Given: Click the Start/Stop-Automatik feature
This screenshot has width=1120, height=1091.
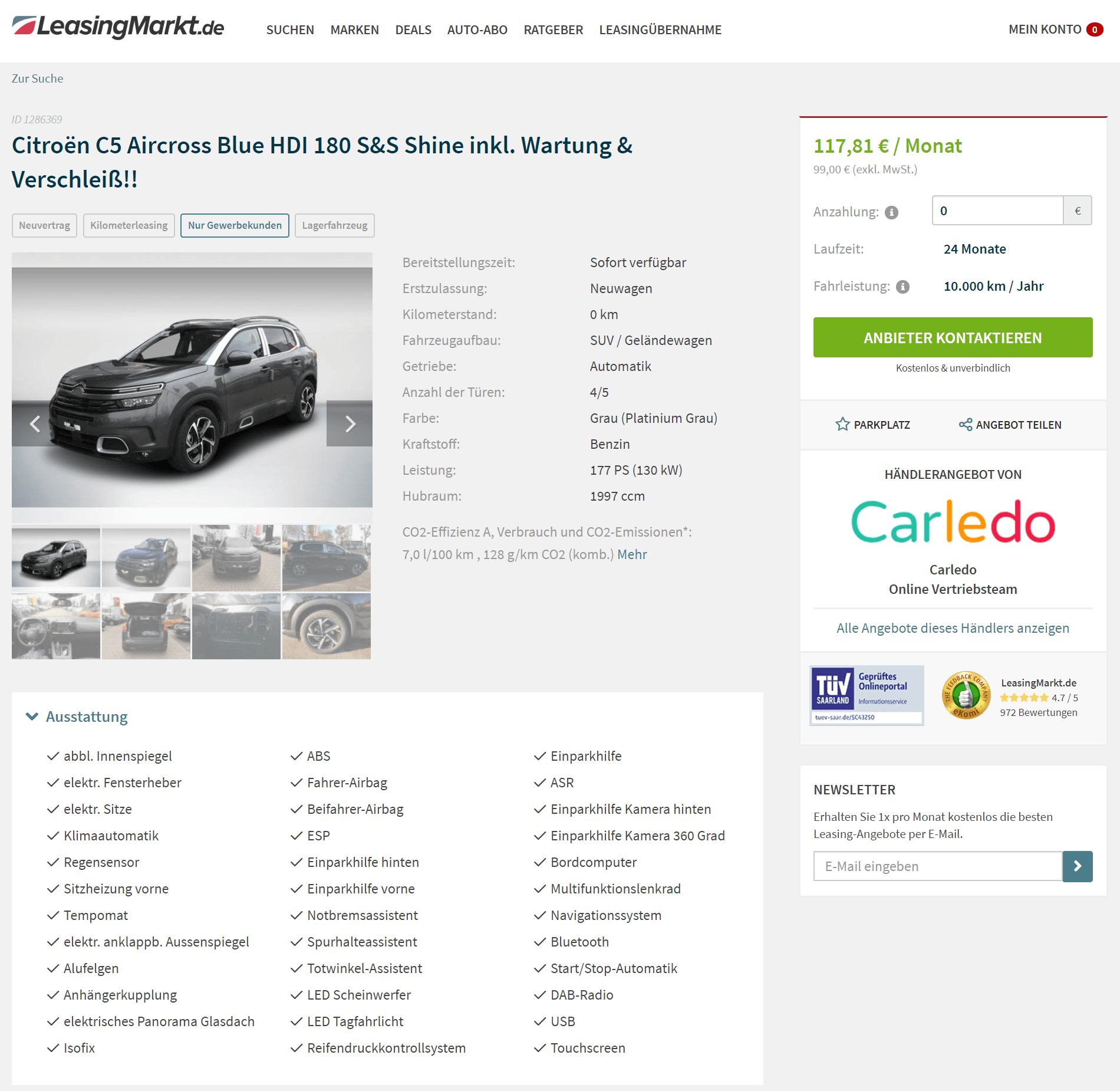Looking at the screenshot, I should coord(614,968).
